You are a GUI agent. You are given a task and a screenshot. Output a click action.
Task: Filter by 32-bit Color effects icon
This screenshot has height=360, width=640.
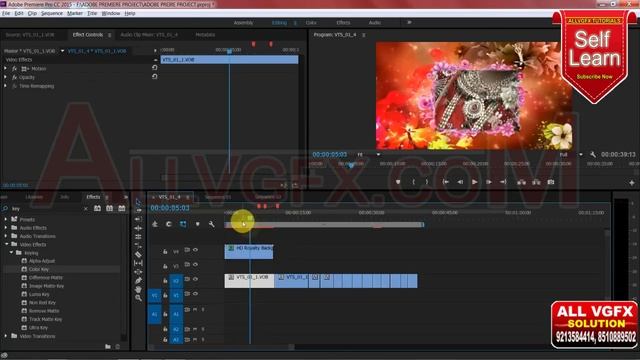(109, 208)
